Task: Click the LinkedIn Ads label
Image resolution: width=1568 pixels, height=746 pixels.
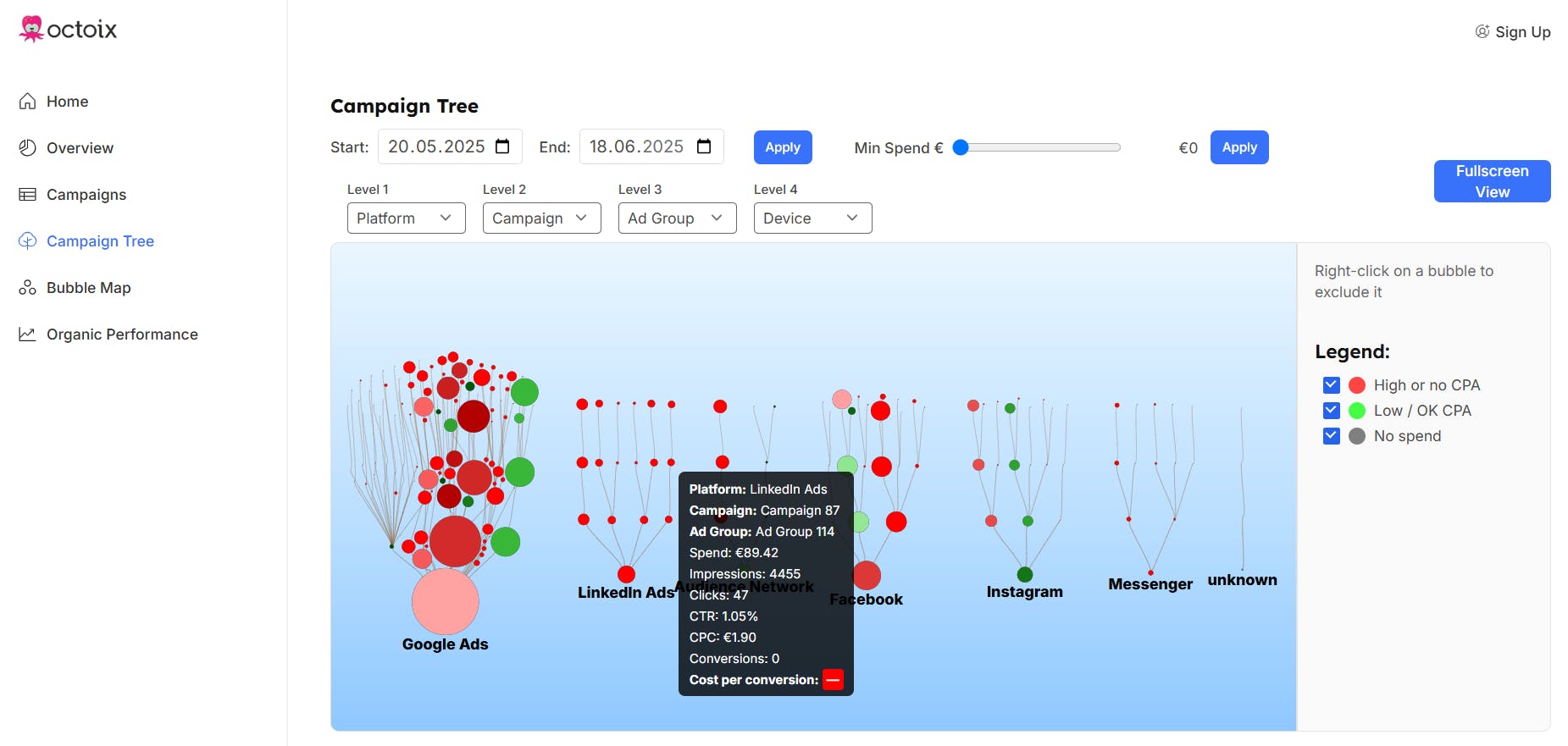Action: 626,593
